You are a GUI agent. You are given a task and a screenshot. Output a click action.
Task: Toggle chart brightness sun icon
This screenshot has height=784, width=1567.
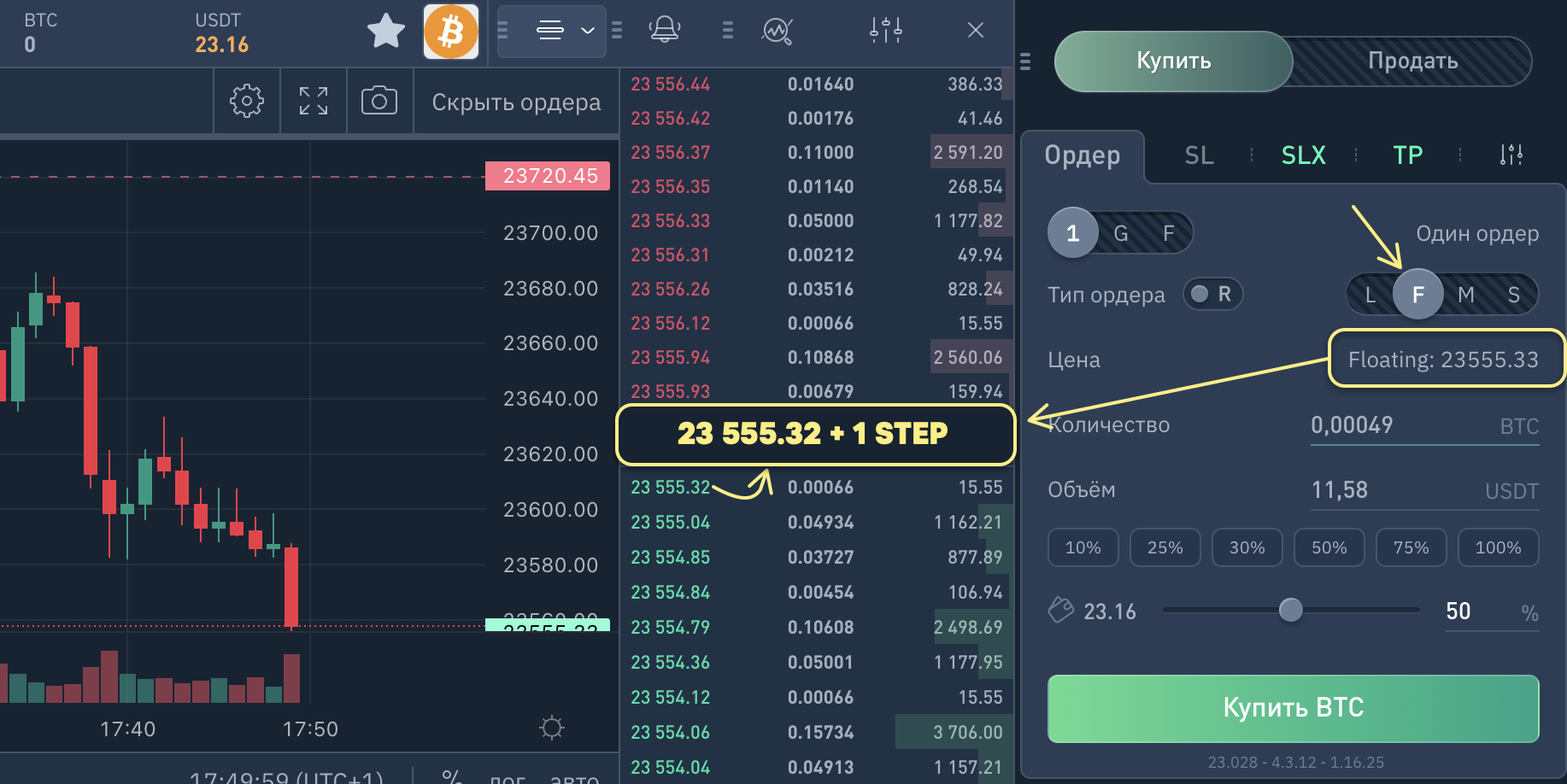point(552,728)
